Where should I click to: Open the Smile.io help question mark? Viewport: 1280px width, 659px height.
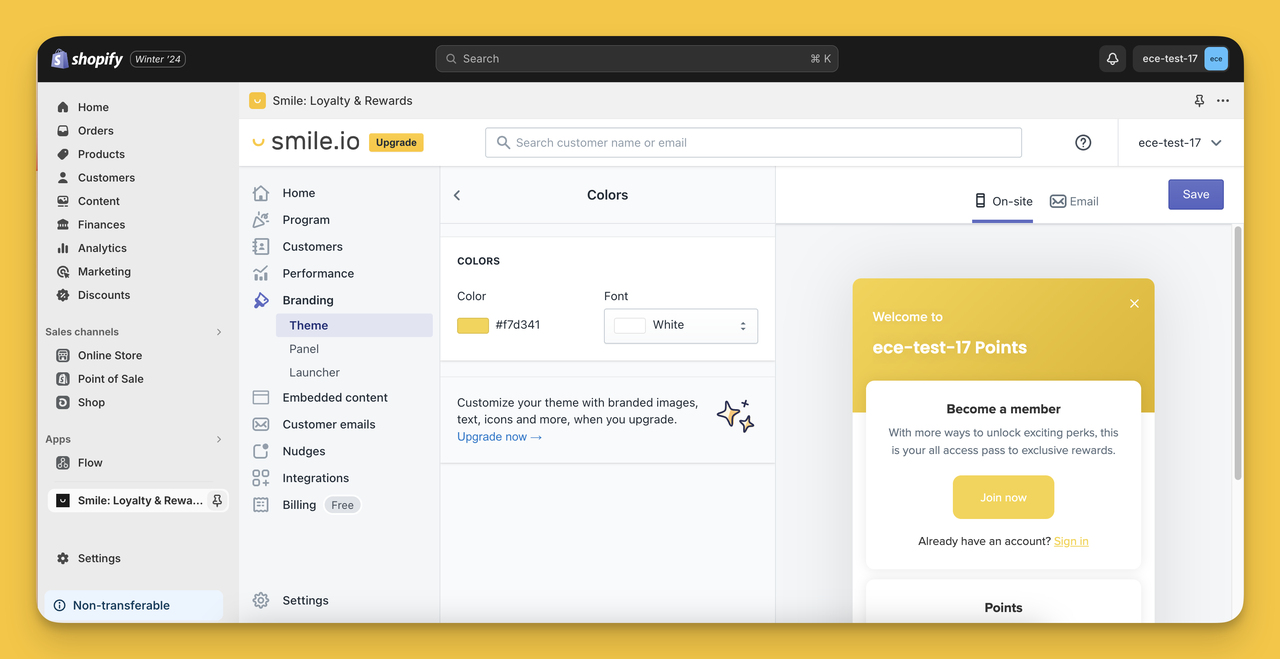(x=1083, y=142)
